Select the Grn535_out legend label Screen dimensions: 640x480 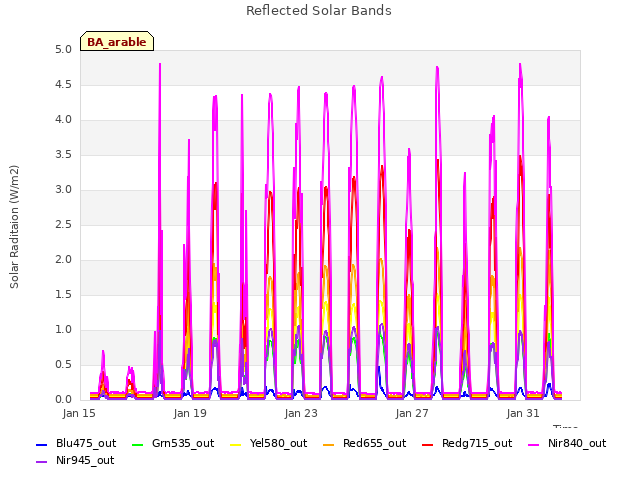pos(183,444)
